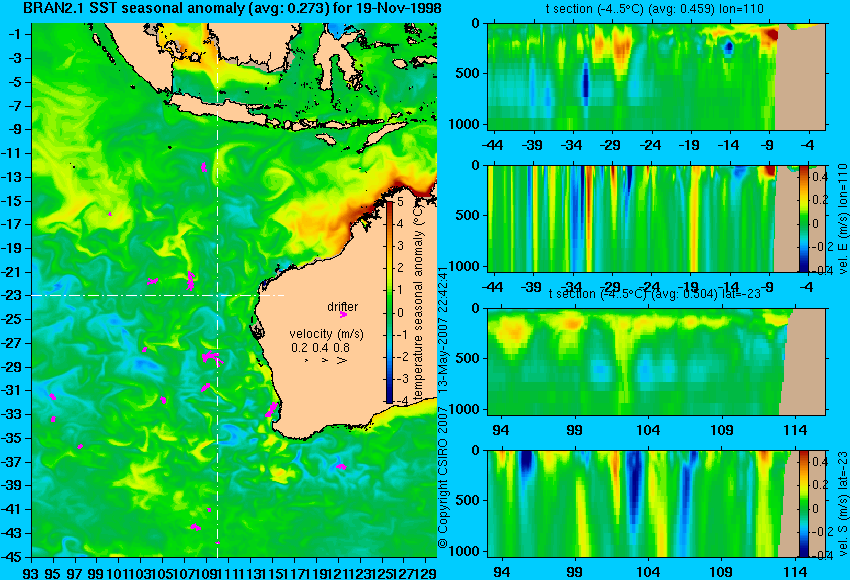Click the 'drifter' legend label

(343, 307)
